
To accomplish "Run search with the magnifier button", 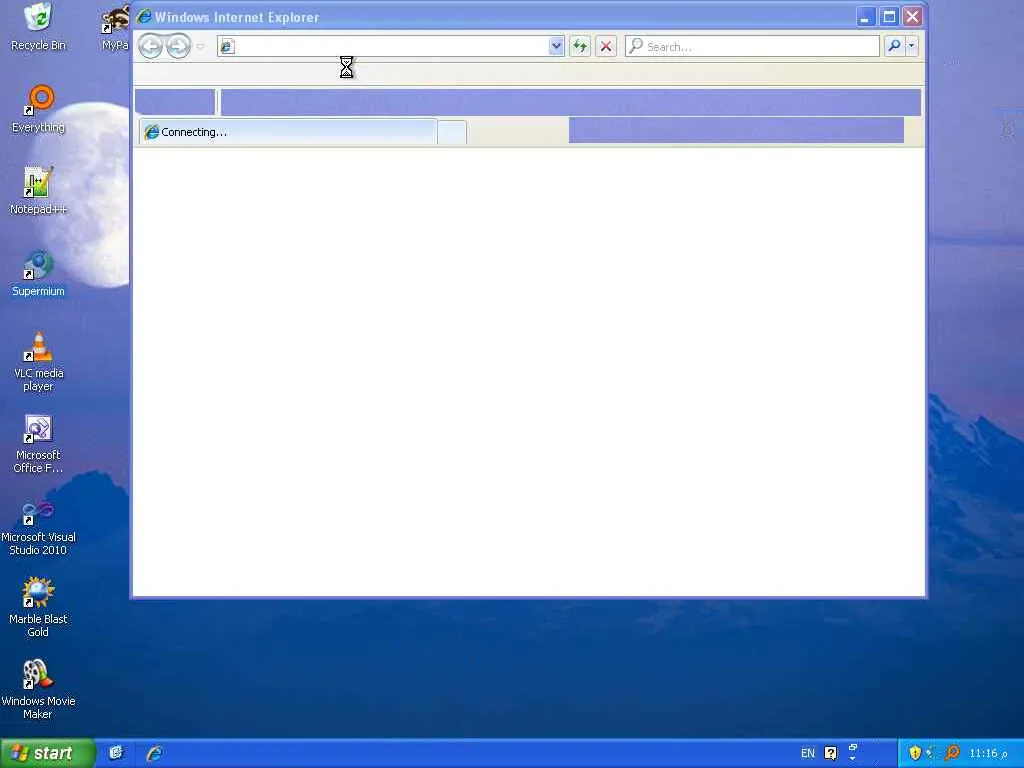I will (894, 46).
